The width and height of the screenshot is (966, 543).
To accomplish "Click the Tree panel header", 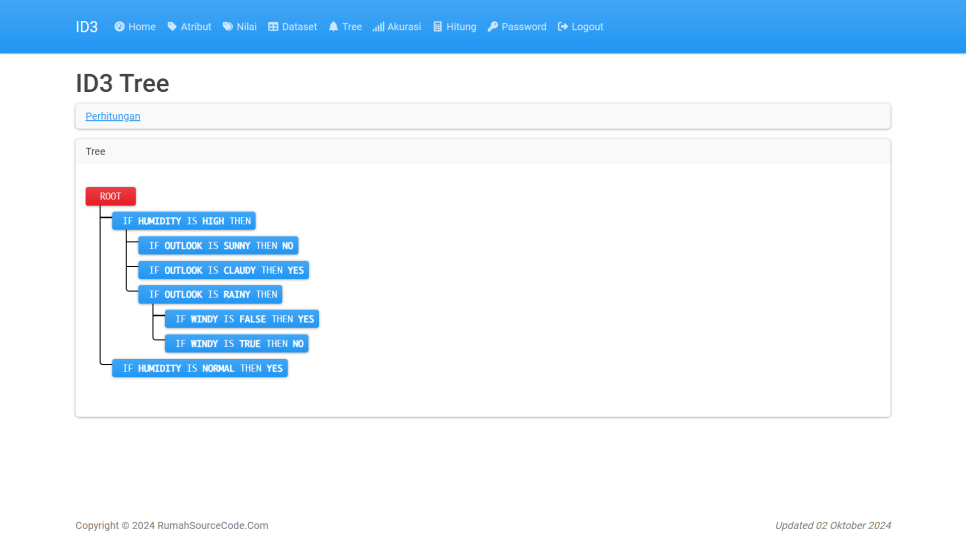I will tap(482, 152).
